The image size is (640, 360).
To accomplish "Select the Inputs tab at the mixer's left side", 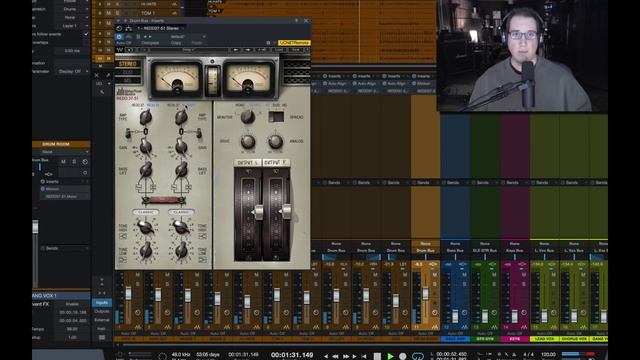I will tap(102, 303).
